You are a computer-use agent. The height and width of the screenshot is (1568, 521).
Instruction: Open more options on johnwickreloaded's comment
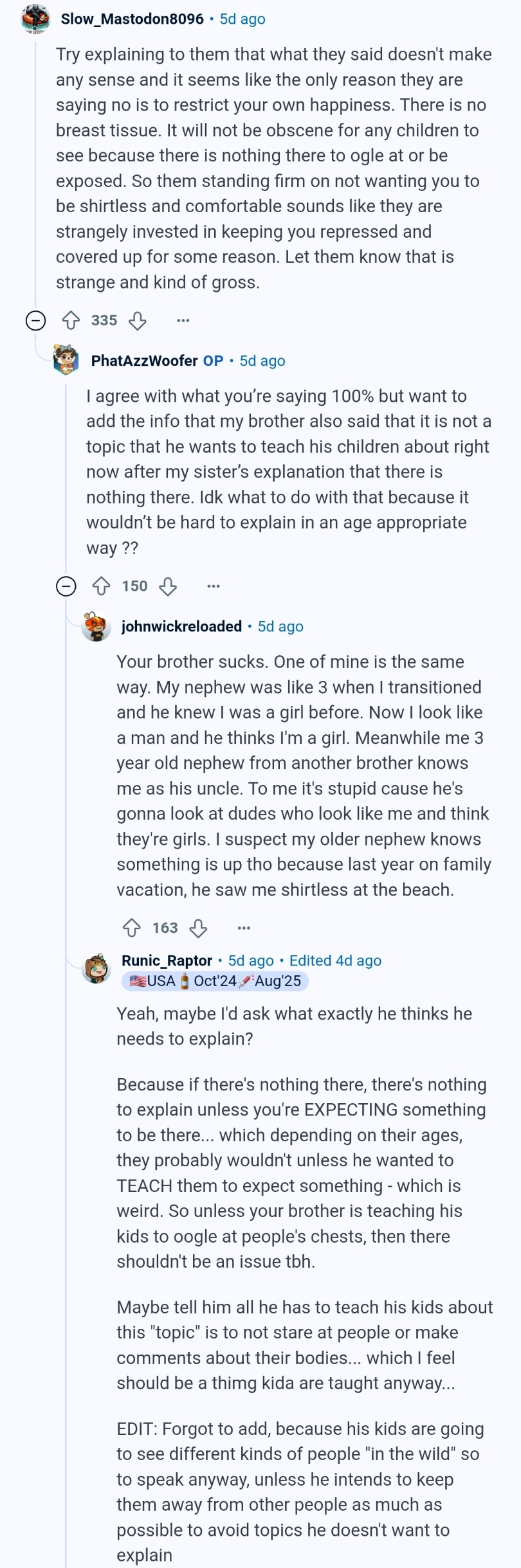(x=244, y=928)
